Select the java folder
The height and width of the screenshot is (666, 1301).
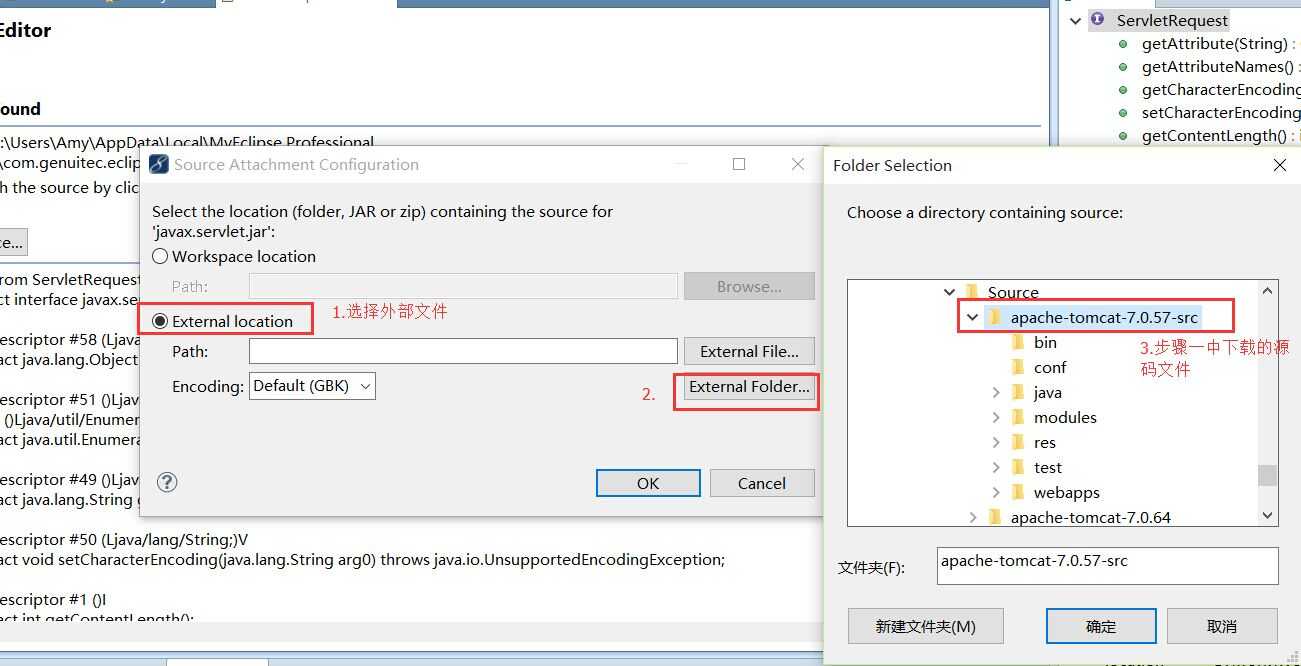(x=1048, y=392)
